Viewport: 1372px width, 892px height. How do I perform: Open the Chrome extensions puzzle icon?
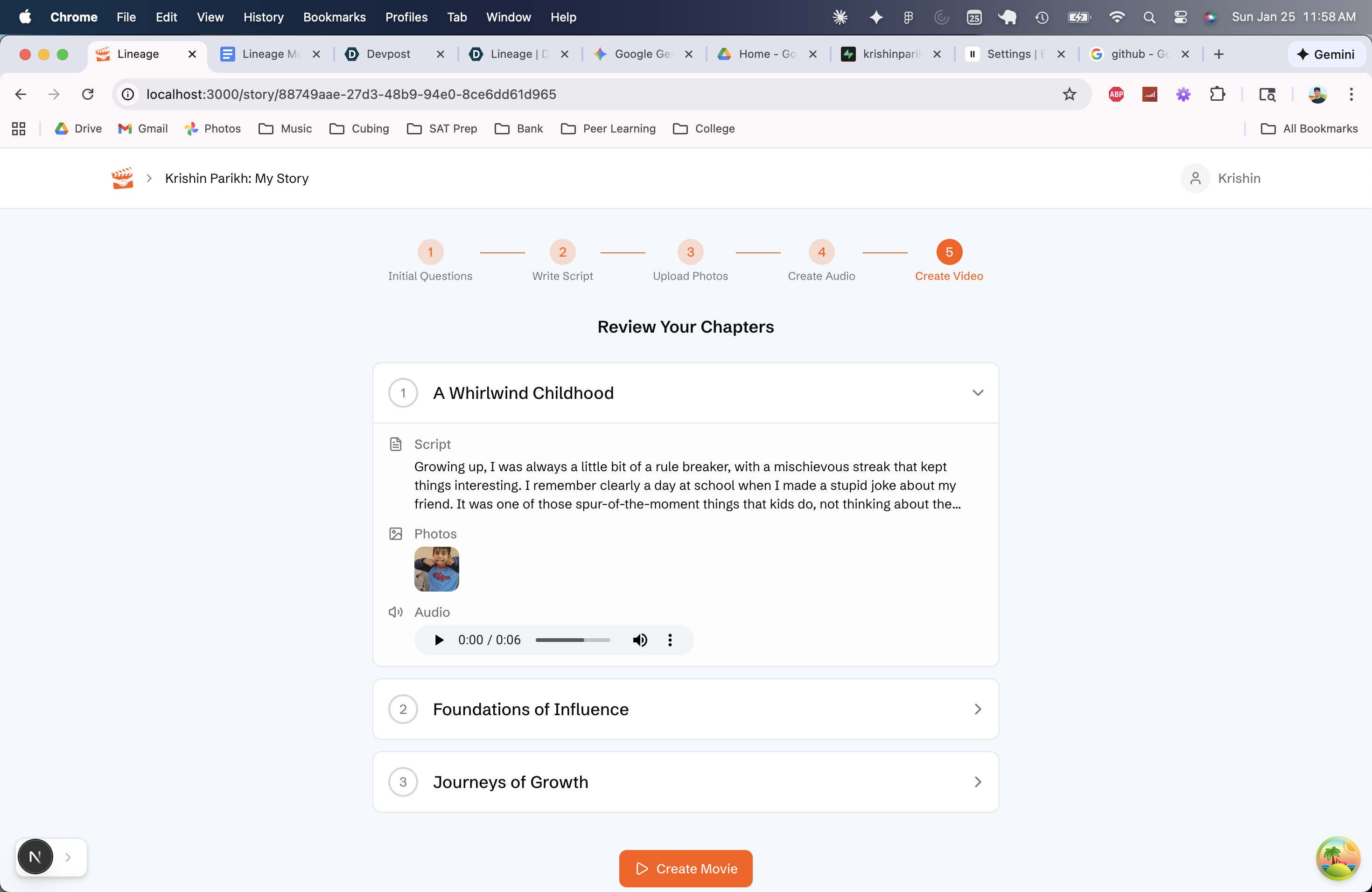(1217, 95)
